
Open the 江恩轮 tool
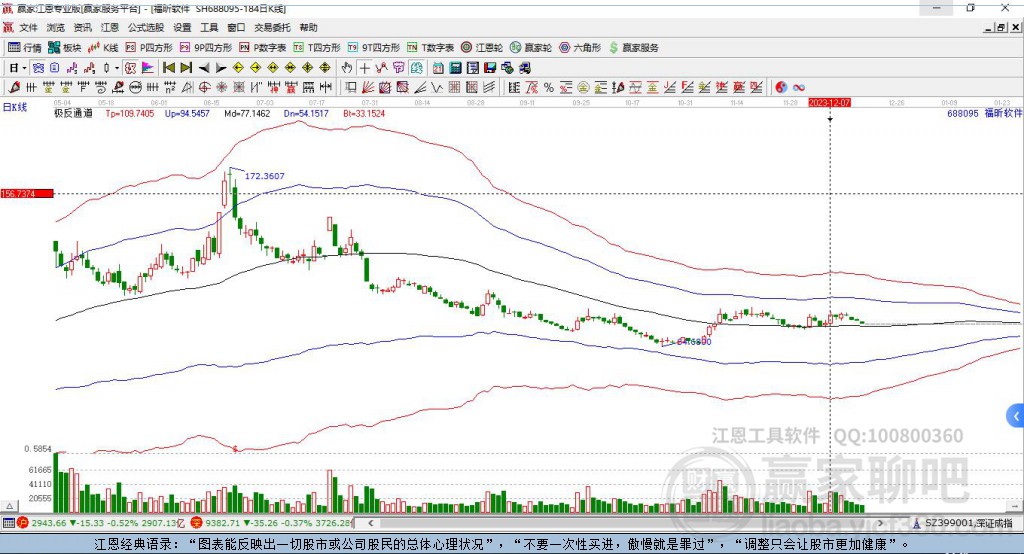(482, 48)
